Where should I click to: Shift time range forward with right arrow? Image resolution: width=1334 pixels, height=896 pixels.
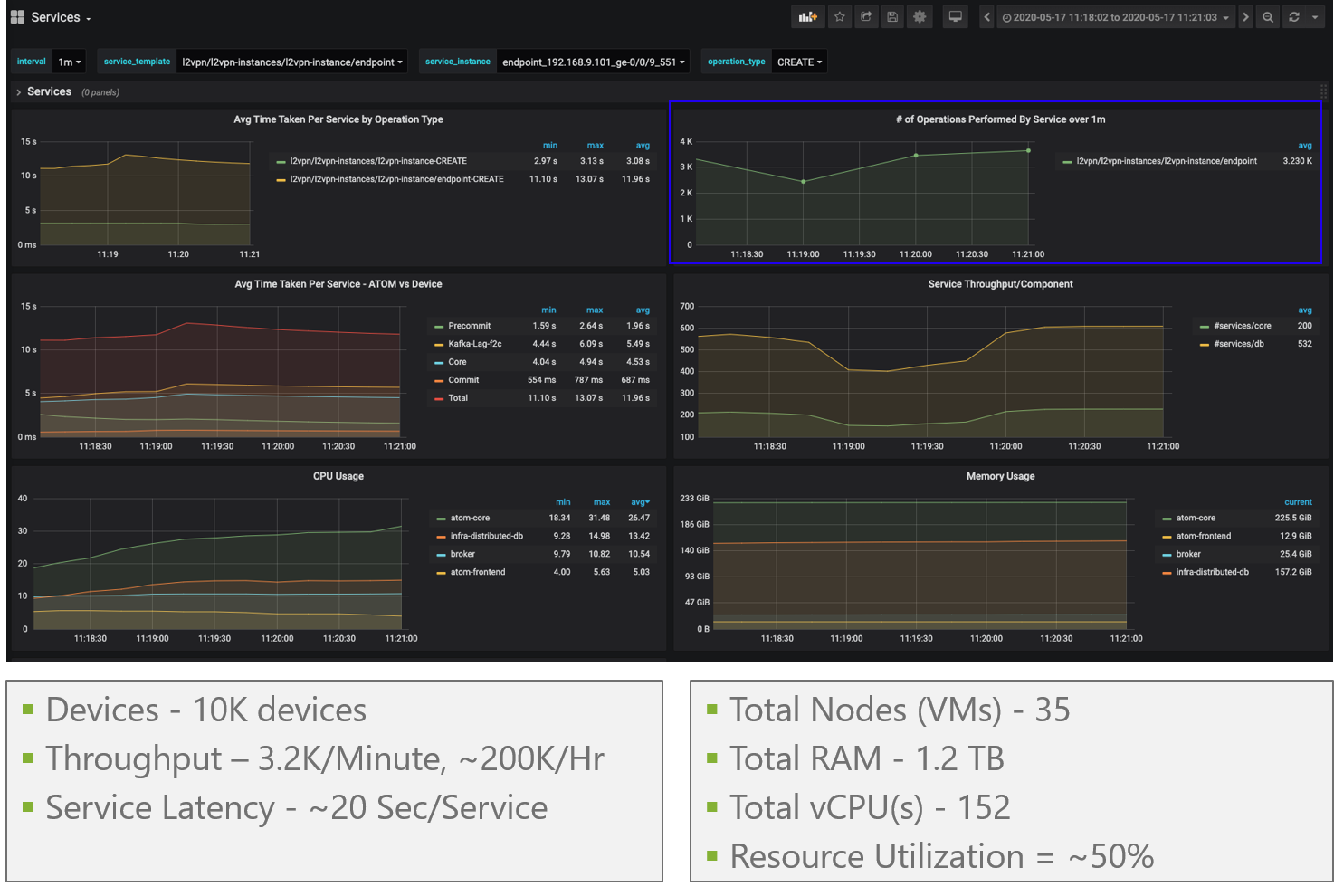(1245, 17)
